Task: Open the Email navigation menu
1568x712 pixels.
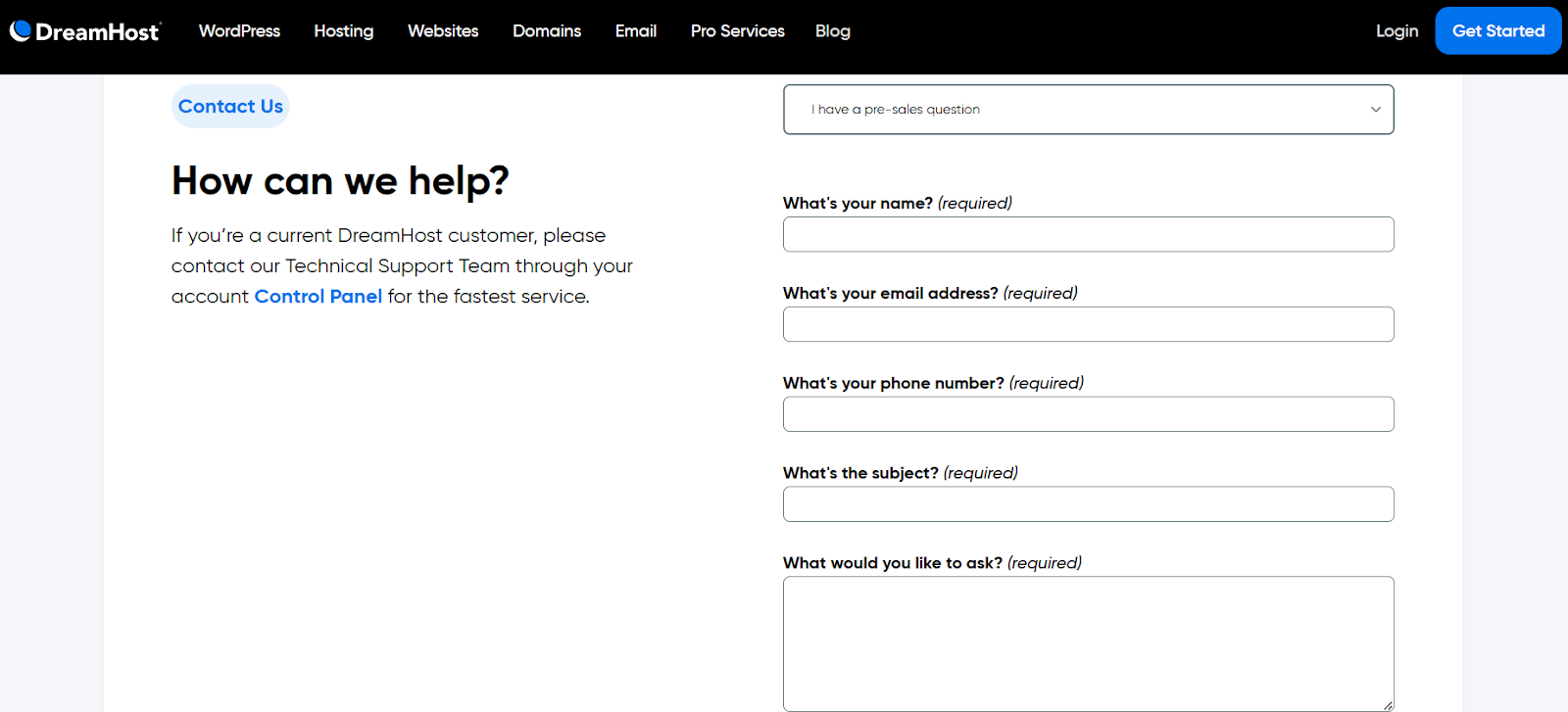Action: point(635,30)
